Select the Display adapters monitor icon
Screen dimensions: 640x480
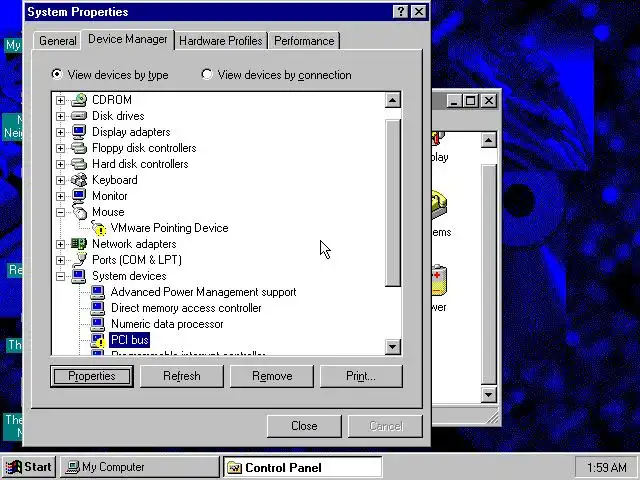[x=79, y=132]
